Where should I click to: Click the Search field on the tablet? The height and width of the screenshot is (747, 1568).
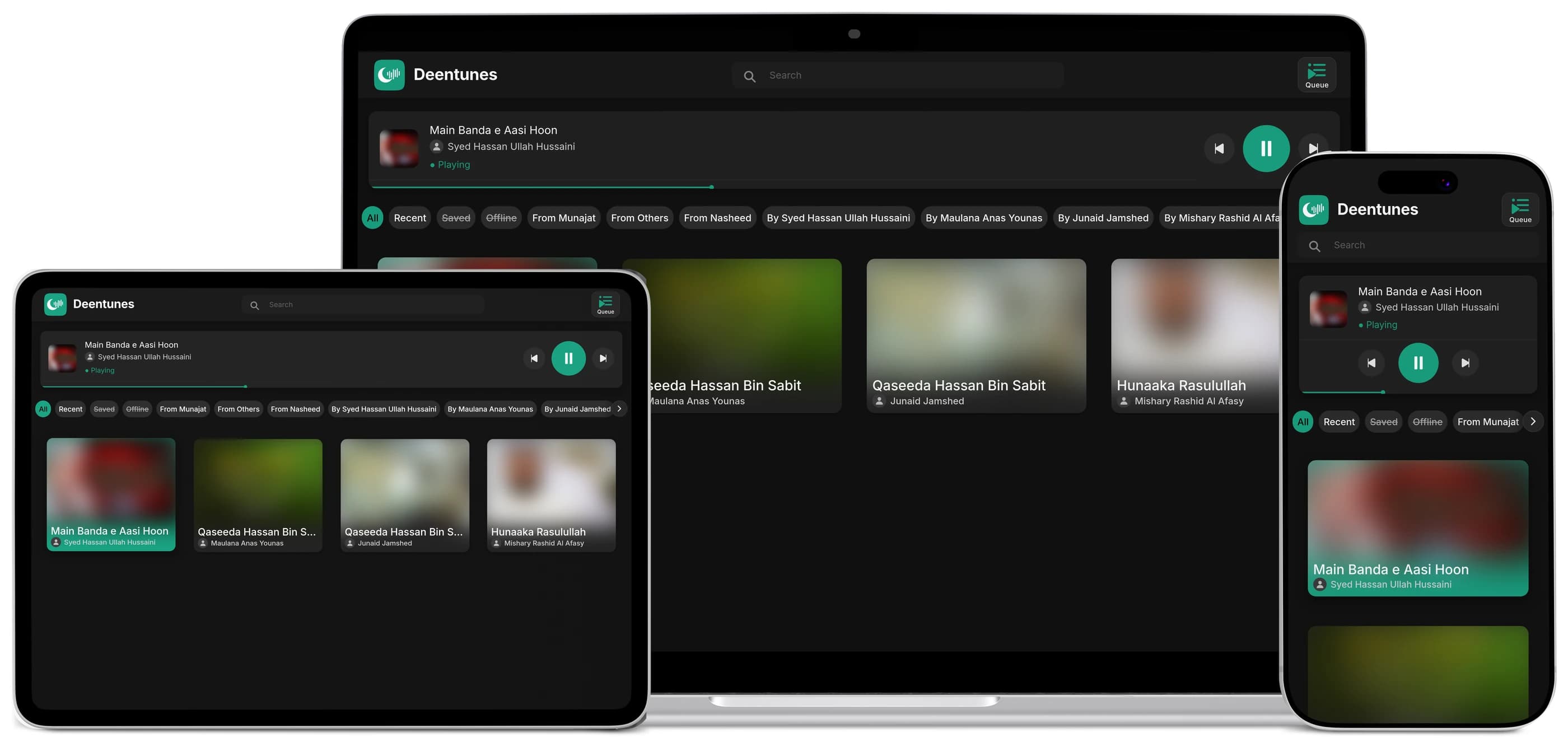(x=363, y=305)
